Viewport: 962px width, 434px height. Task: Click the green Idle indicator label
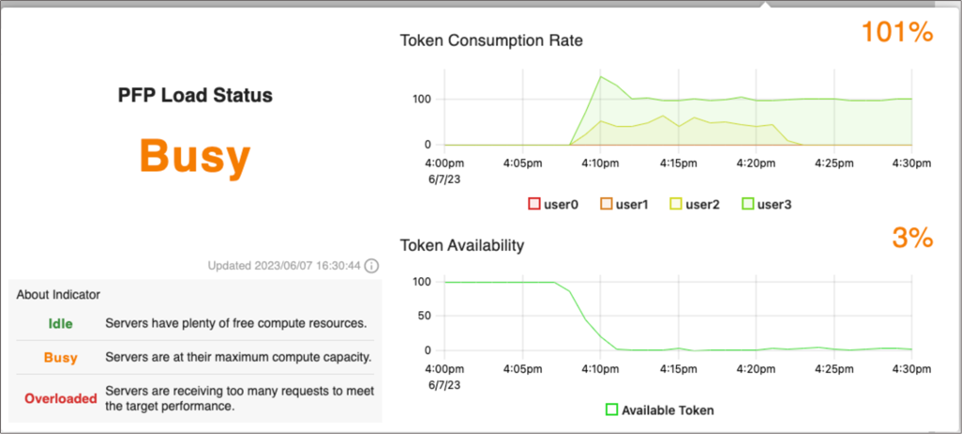(61, 323)
